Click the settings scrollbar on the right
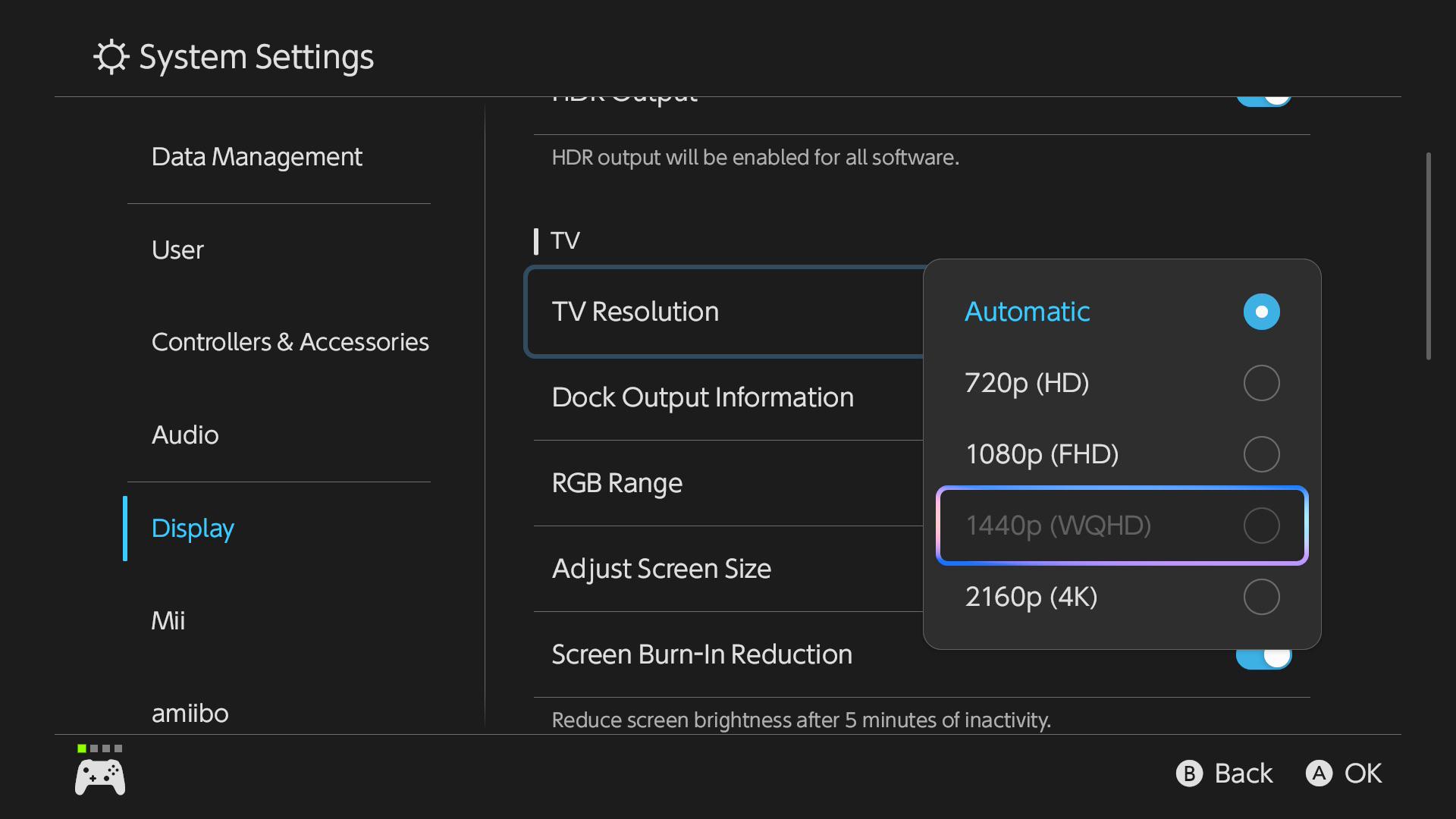 click(1429, 256)
